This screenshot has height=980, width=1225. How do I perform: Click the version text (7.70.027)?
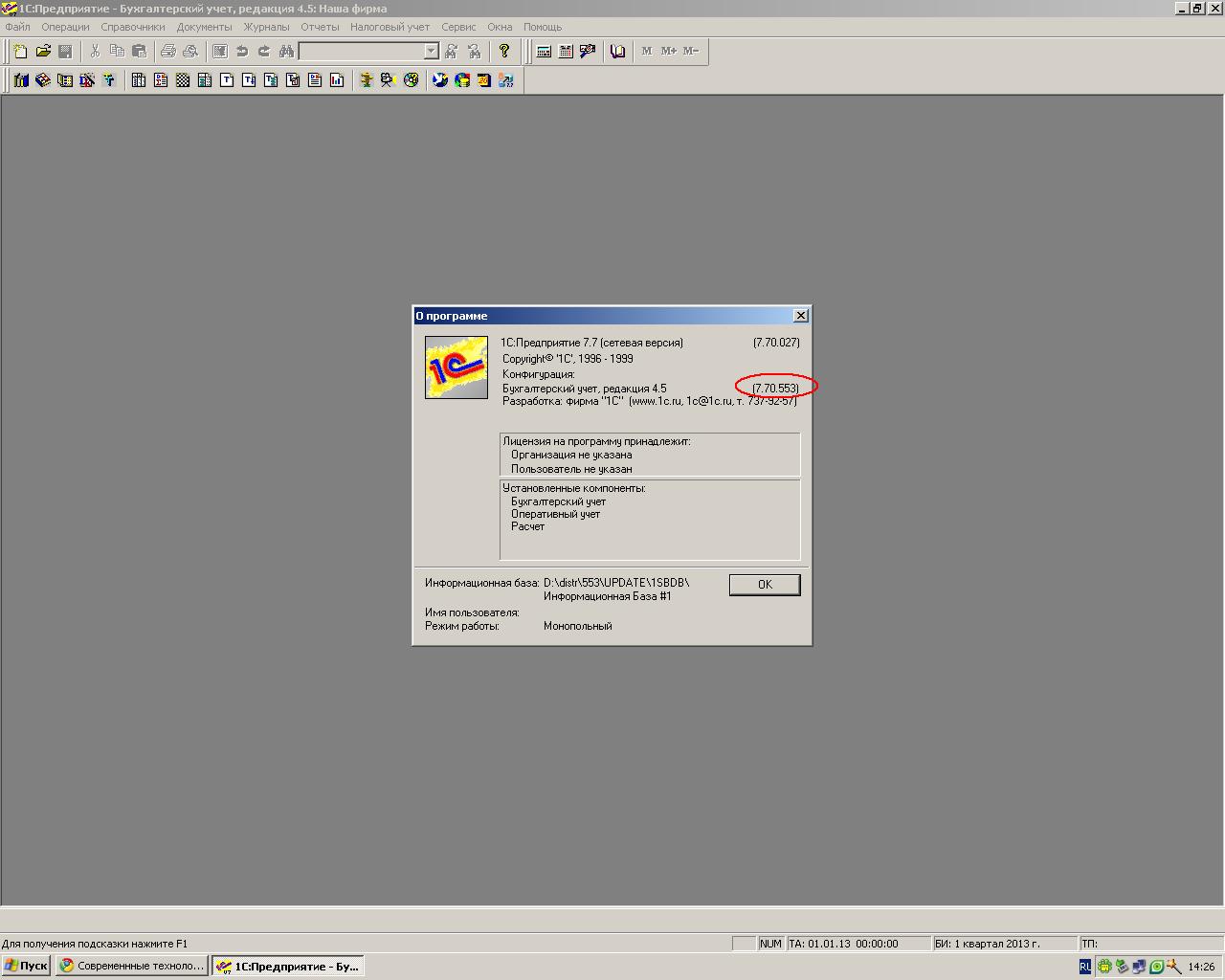(x=776, y=343)
